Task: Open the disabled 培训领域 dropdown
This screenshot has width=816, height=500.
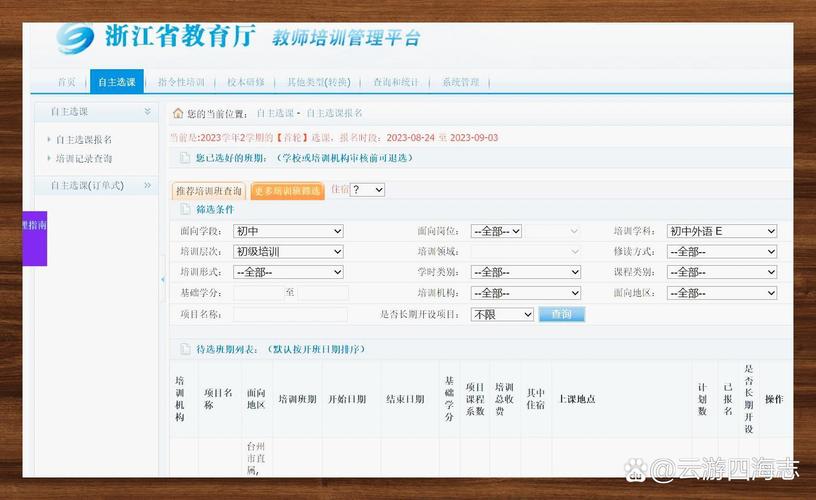Action: 526,251
